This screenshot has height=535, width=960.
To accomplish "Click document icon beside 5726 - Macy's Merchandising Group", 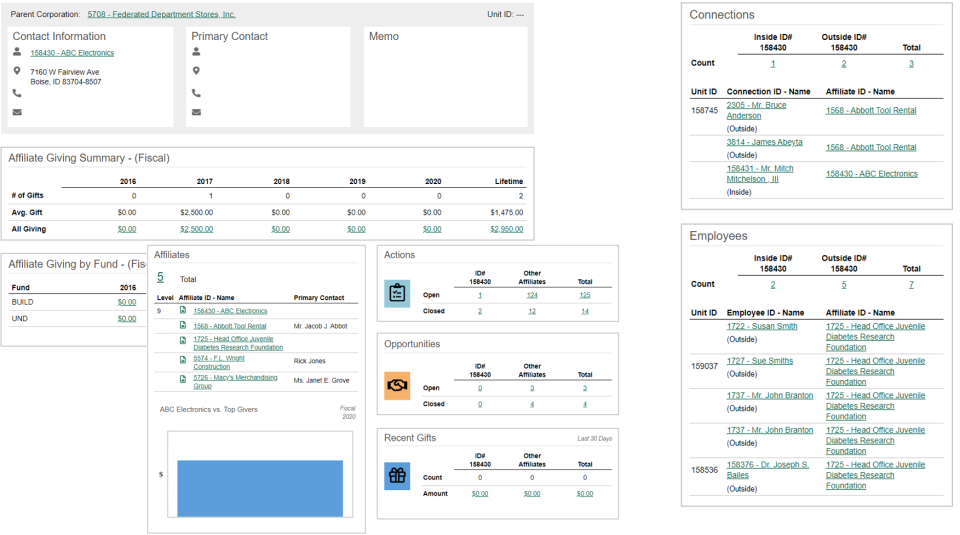I will 182,379.
